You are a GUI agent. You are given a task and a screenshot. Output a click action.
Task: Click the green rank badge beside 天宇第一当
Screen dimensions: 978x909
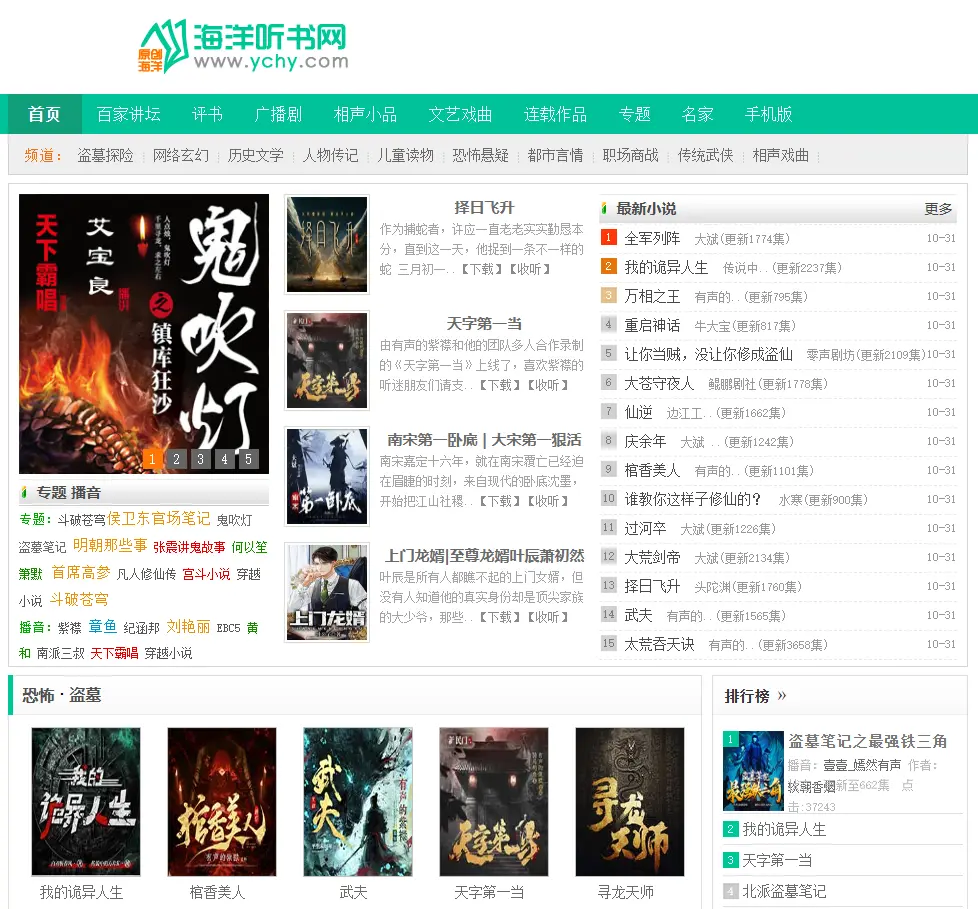731,860
